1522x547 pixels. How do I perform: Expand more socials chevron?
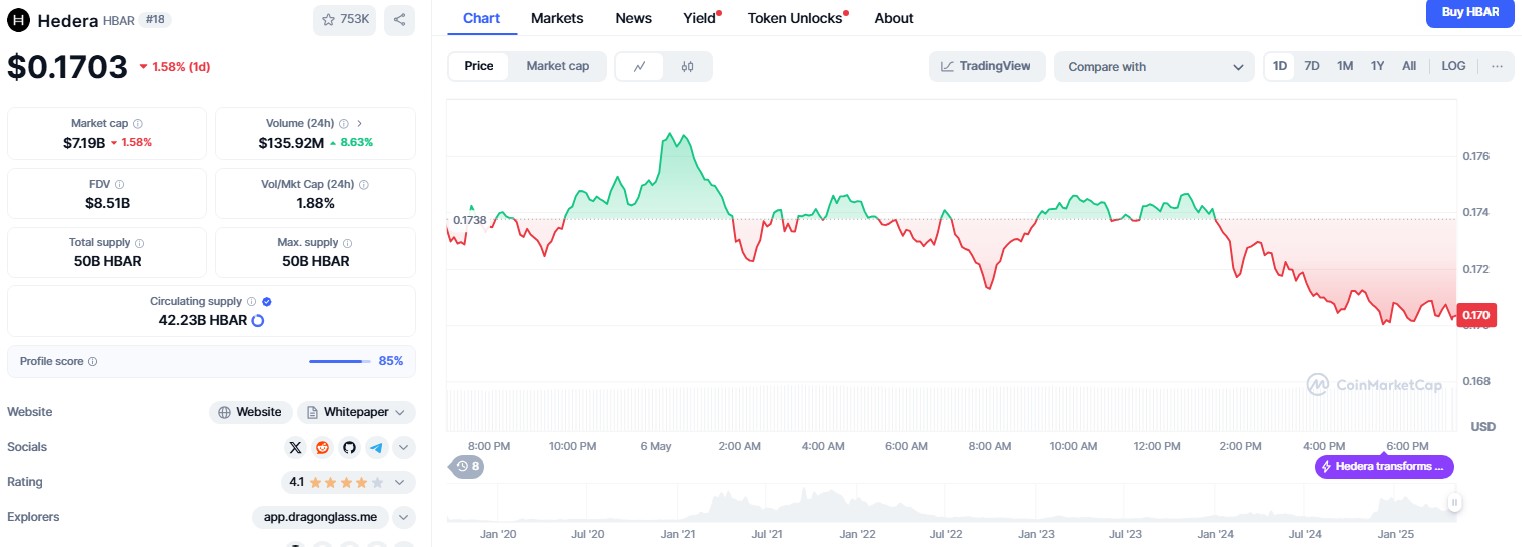point(403,447)
